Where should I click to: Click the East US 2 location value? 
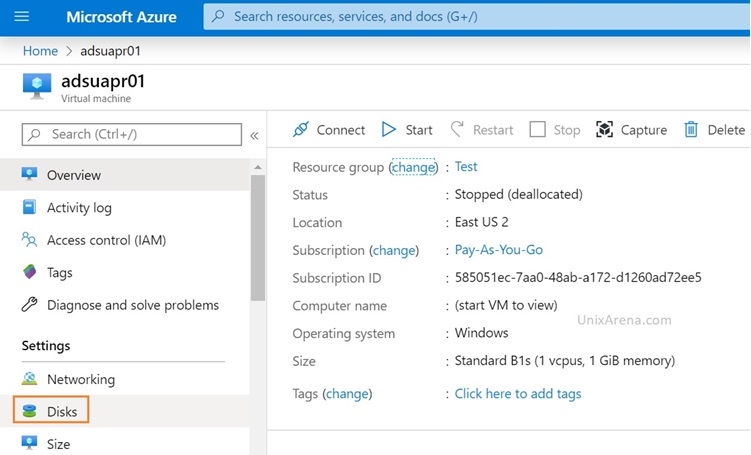coord(481,222)
